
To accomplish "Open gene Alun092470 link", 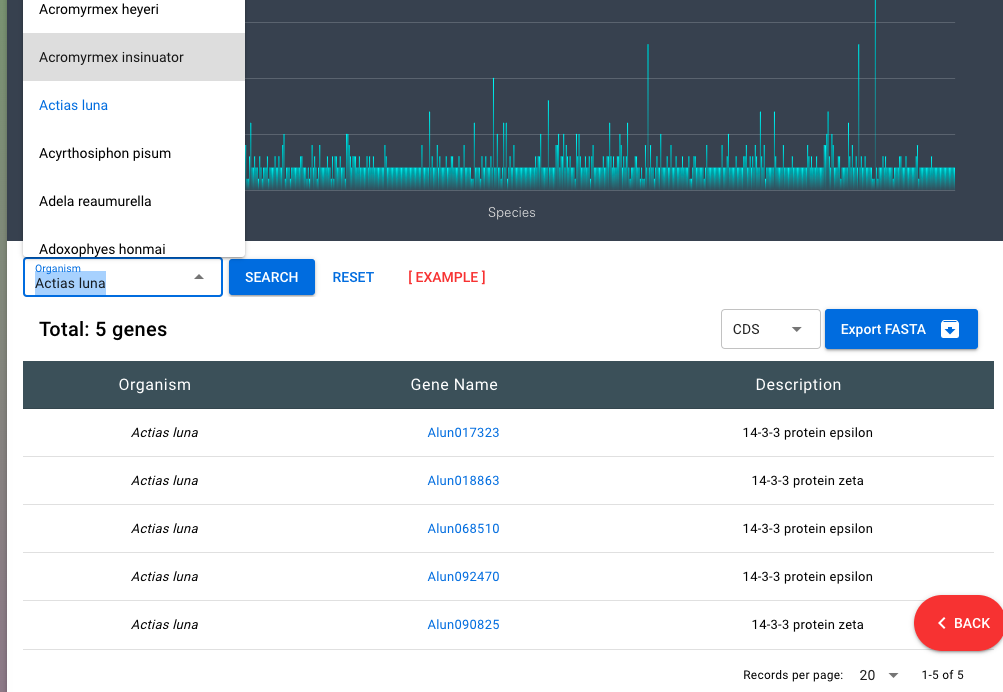I will (463, 577).
